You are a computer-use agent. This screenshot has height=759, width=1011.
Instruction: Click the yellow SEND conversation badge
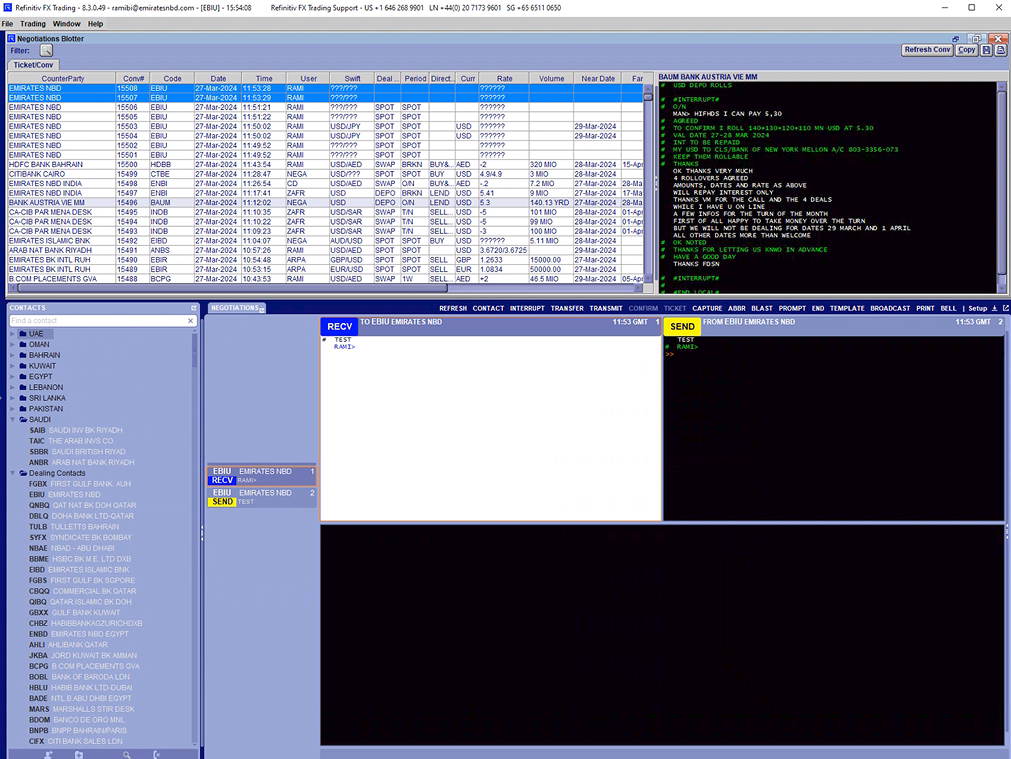tap(682, 326)
